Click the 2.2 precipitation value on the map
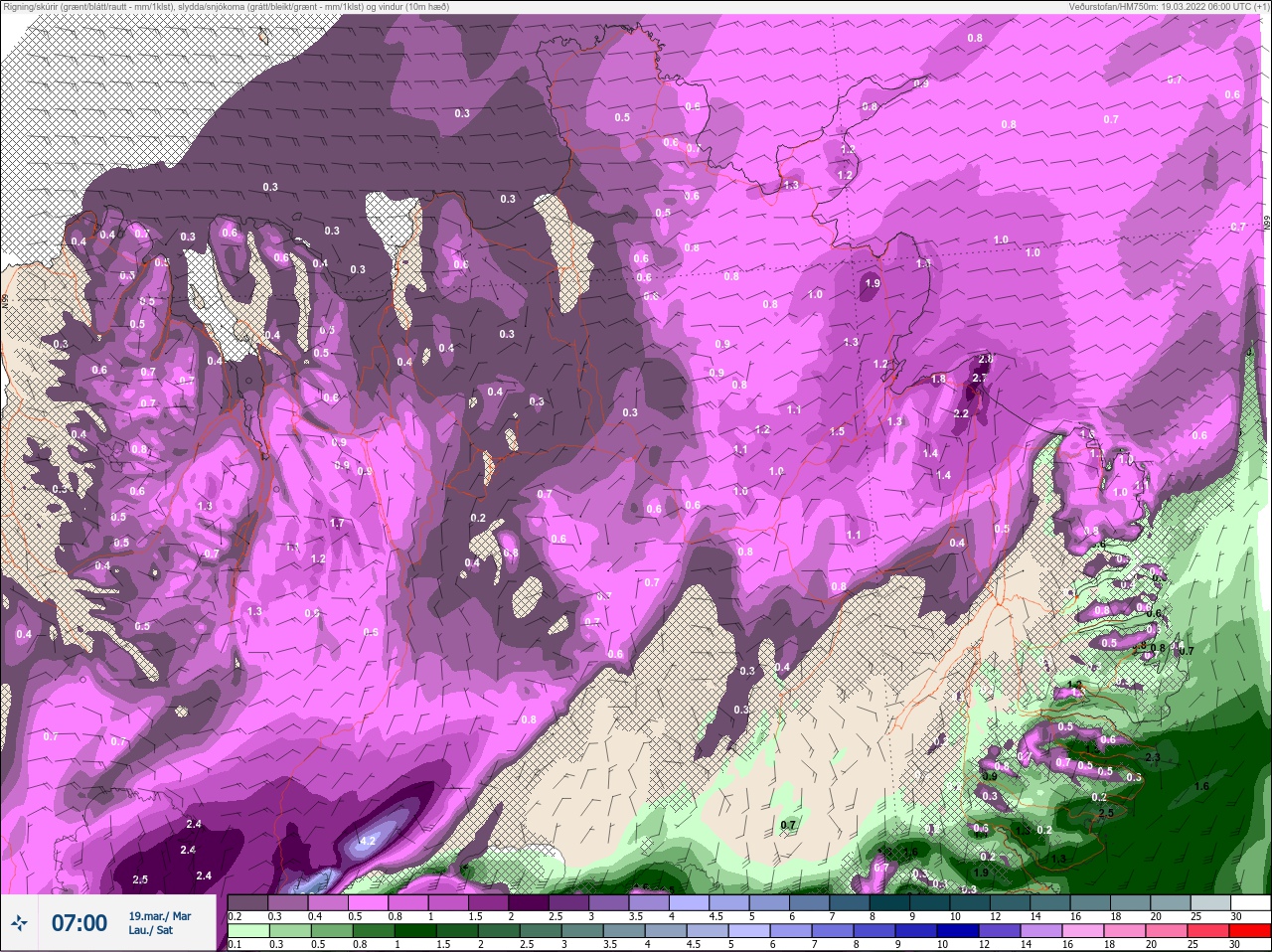The image size is (1272, 952). click(x=961, y=413)
